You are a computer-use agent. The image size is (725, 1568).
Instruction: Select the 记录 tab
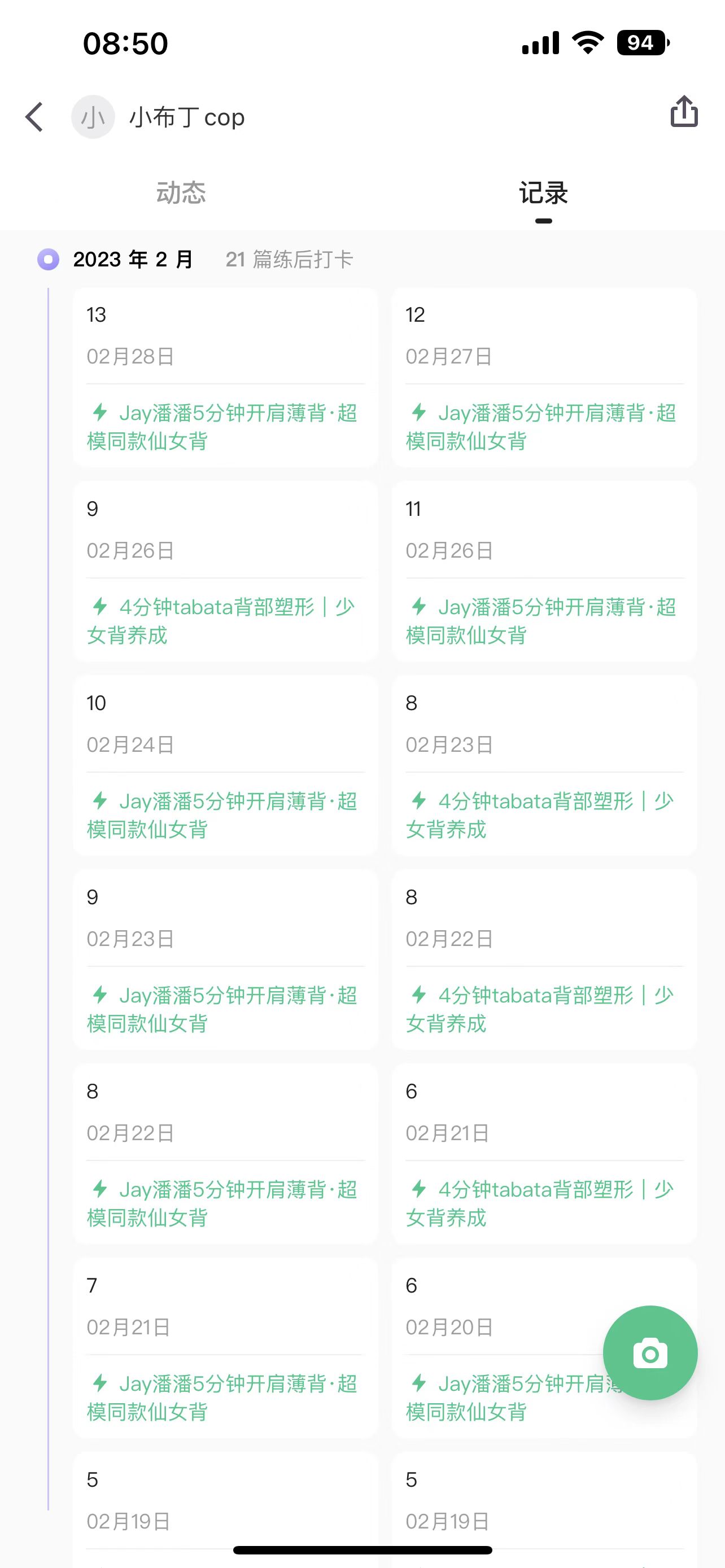point(543,193)
